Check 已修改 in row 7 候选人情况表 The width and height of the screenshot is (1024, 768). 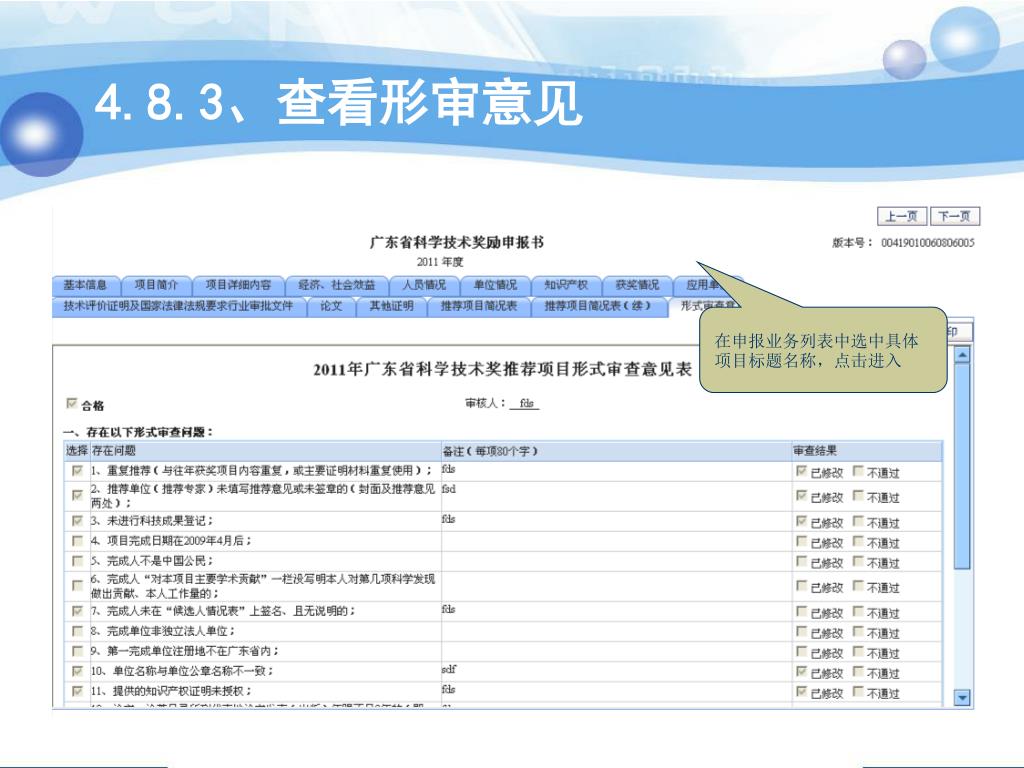pyautogui.click(x=801, y=612)
